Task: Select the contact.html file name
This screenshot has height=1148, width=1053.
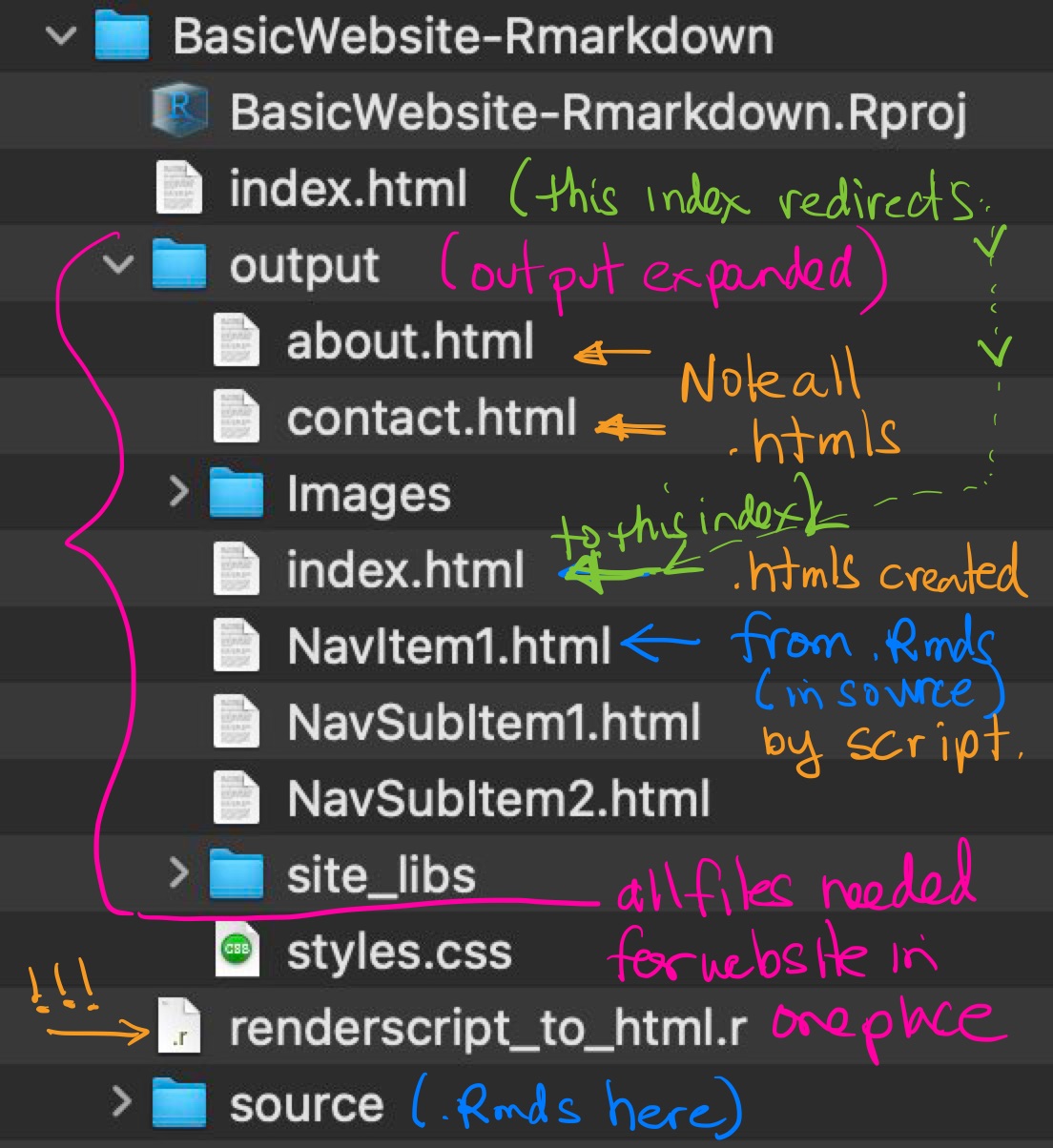Action: click(432, 418)
